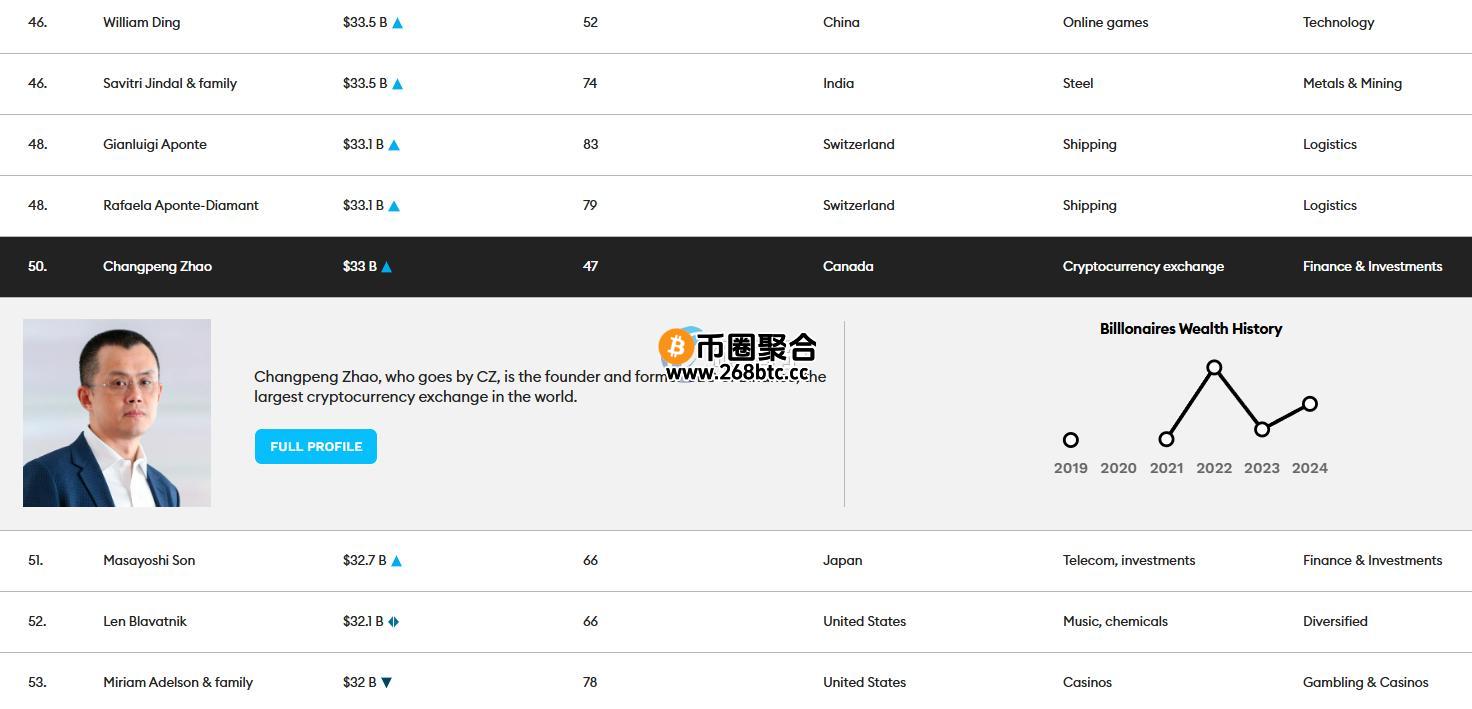Click the down arrow next to Miriam Adelson's $32 B
The height and width of the screenshot is (709, 1472).
[x=387, y=683]
